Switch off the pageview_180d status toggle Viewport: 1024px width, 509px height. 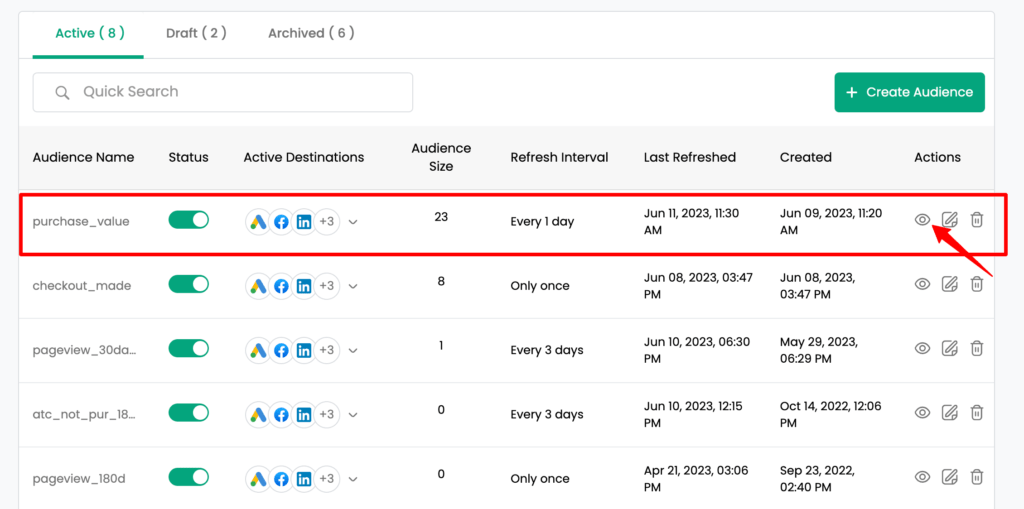click(189, 476)
